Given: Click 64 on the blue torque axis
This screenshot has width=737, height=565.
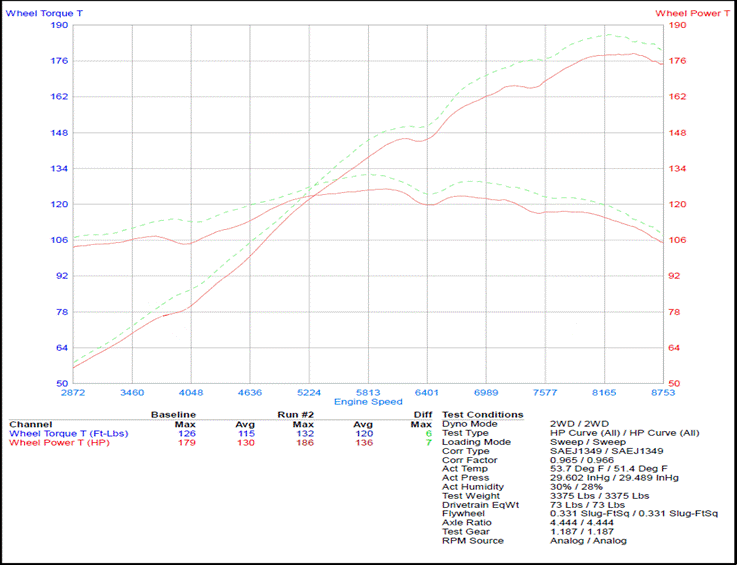Looking at the screenshot, I should click(62, 348).
